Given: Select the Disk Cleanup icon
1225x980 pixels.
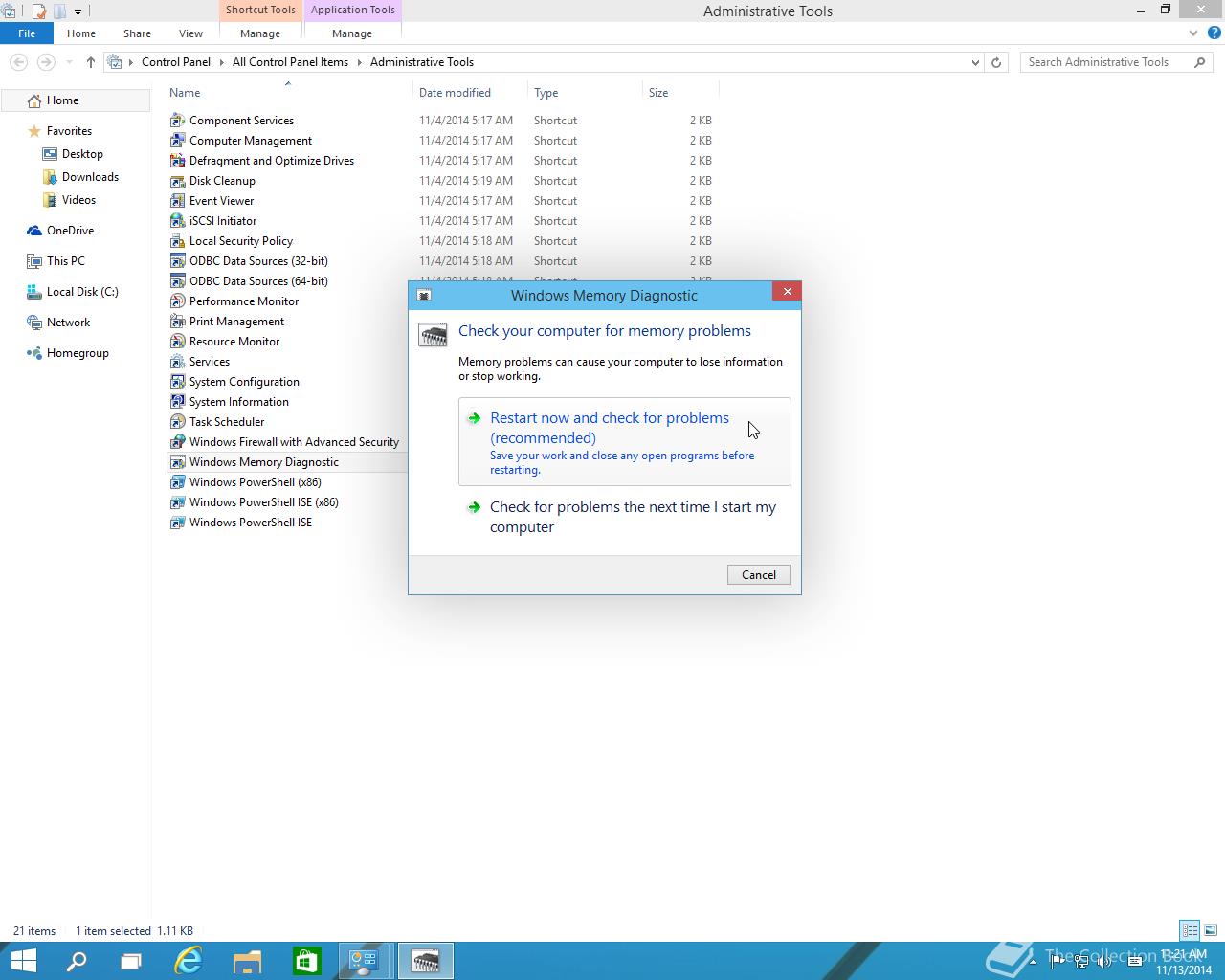Looking at the screenshot, I should pos(177,181).
